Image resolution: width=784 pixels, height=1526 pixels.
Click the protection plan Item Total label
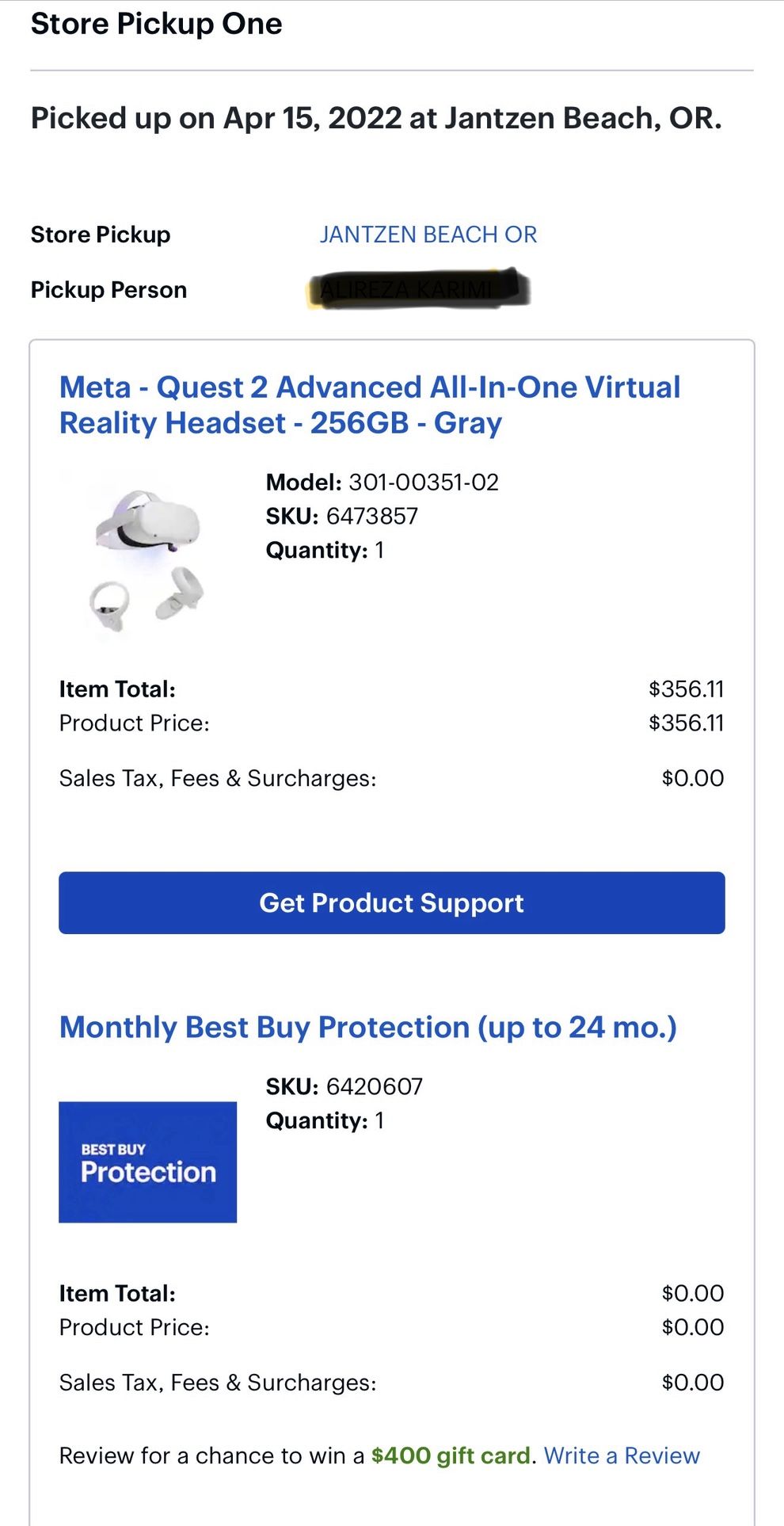coord(117,1294)
